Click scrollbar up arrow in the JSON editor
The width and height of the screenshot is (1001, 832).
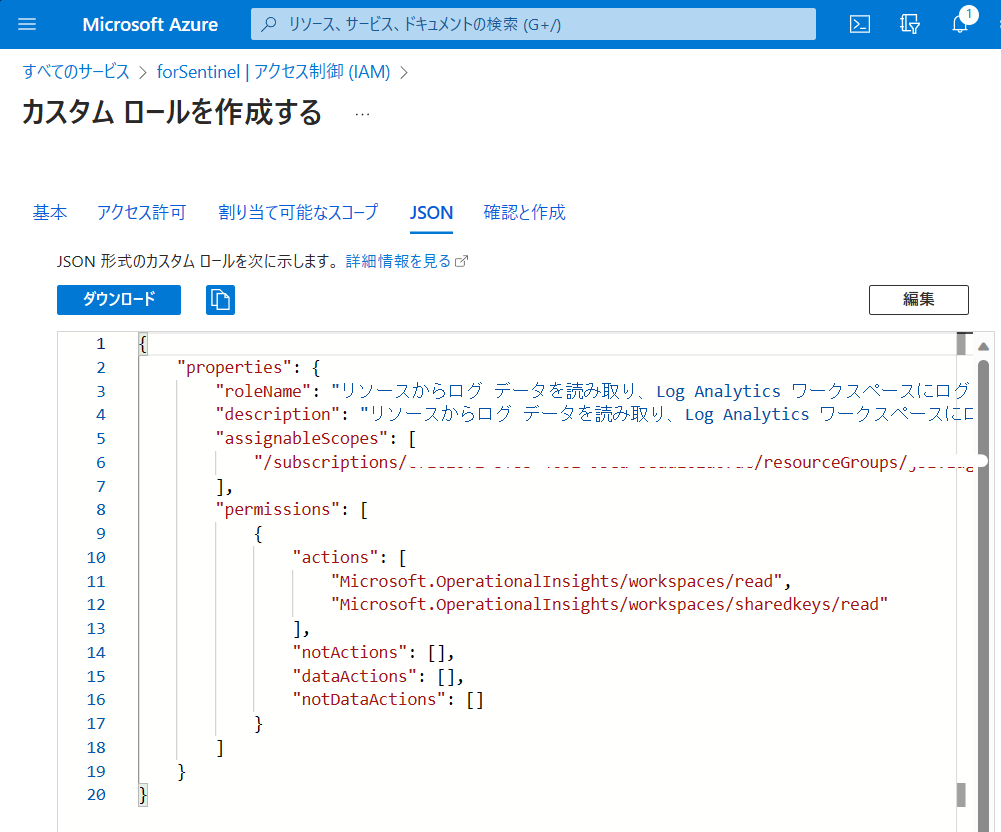coord(984,347)
